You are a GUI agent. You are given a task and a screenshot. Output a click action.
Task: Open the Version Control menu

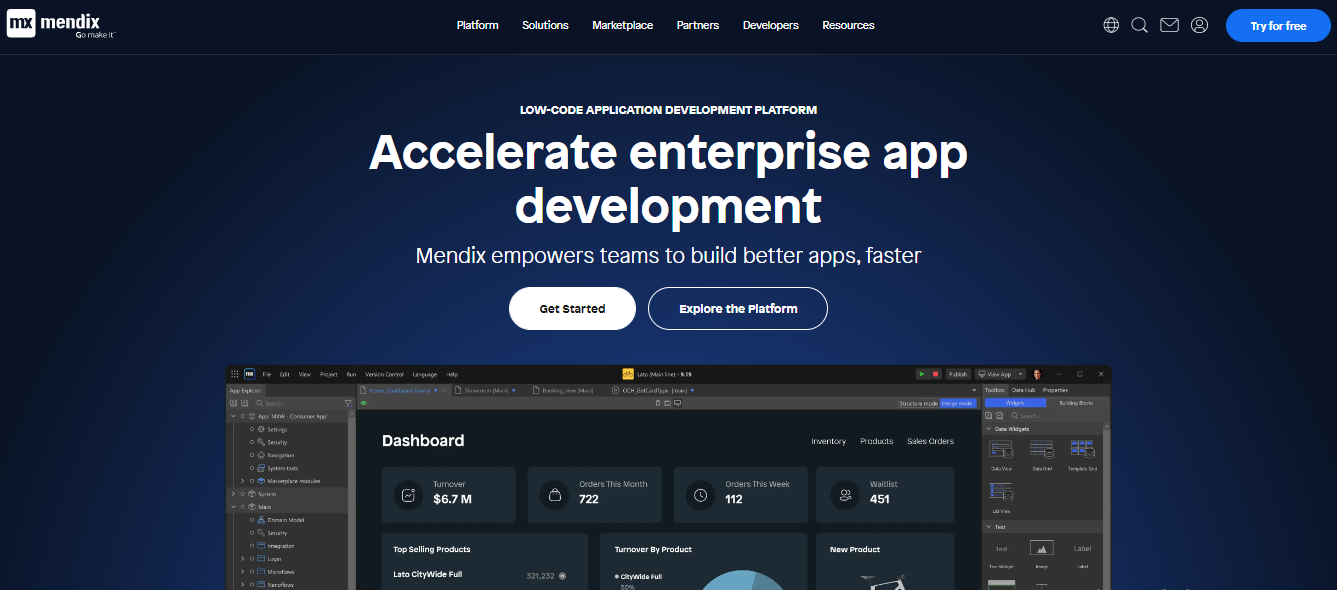pyautogui.click(x=384, y=375)
